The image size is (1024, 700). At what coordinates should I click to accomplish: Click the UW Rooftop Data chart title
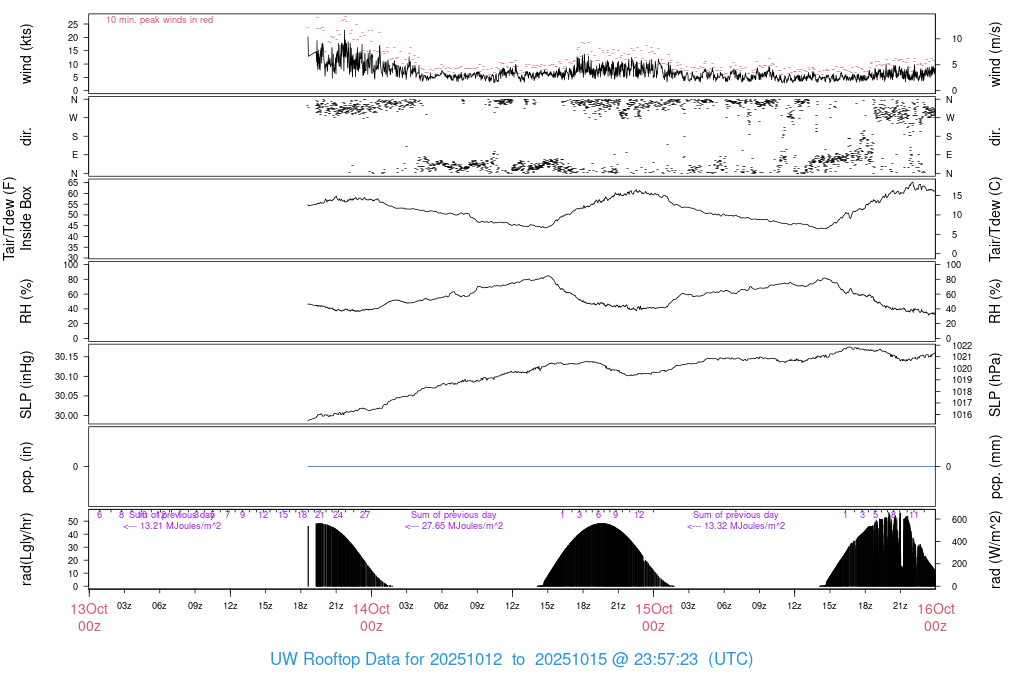point(511,660)
